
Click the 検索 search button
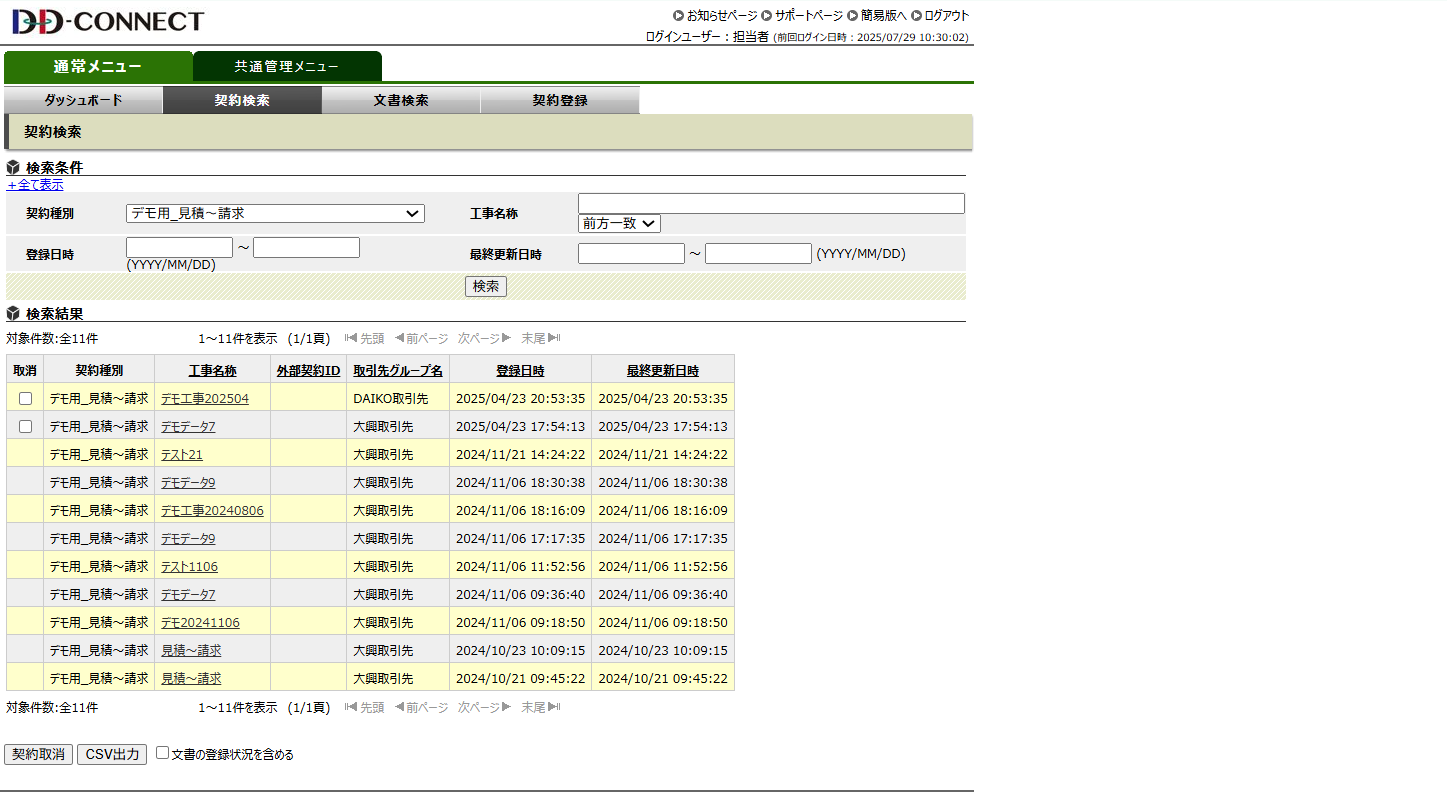point(485,286)
